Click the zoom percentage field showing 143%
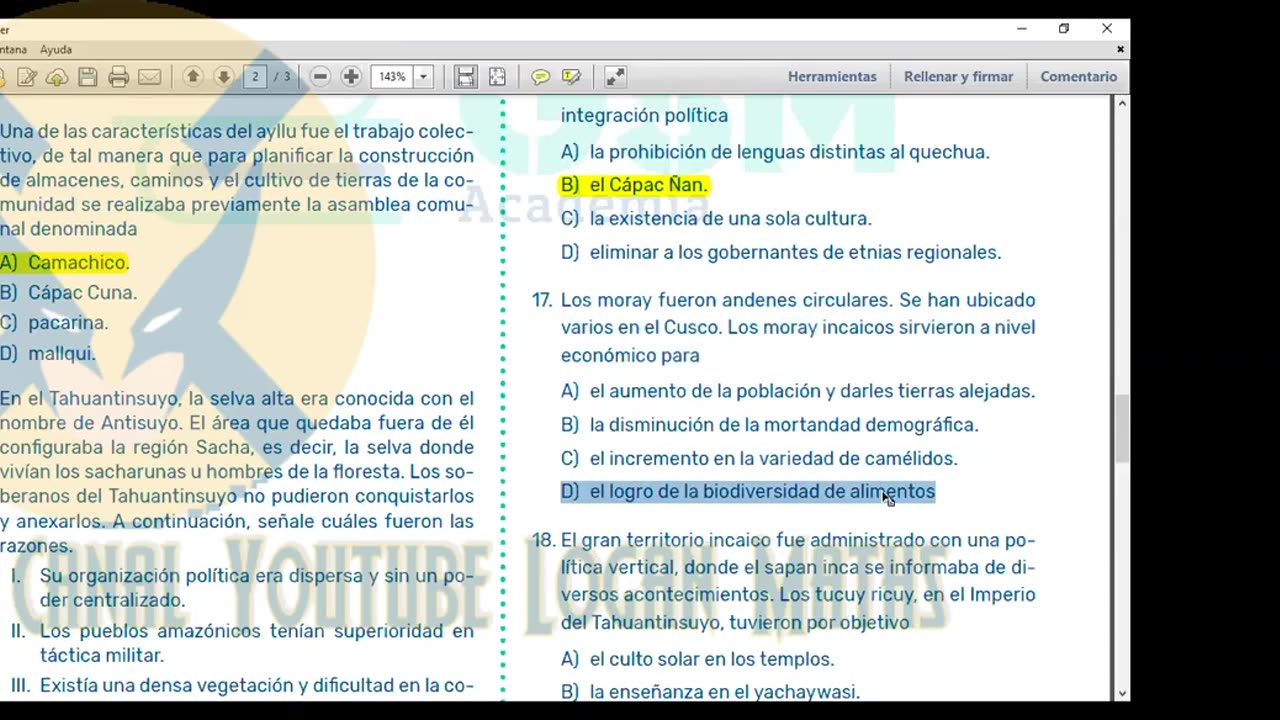Screen dimensions: 1280x720 [x=392, y=77]
